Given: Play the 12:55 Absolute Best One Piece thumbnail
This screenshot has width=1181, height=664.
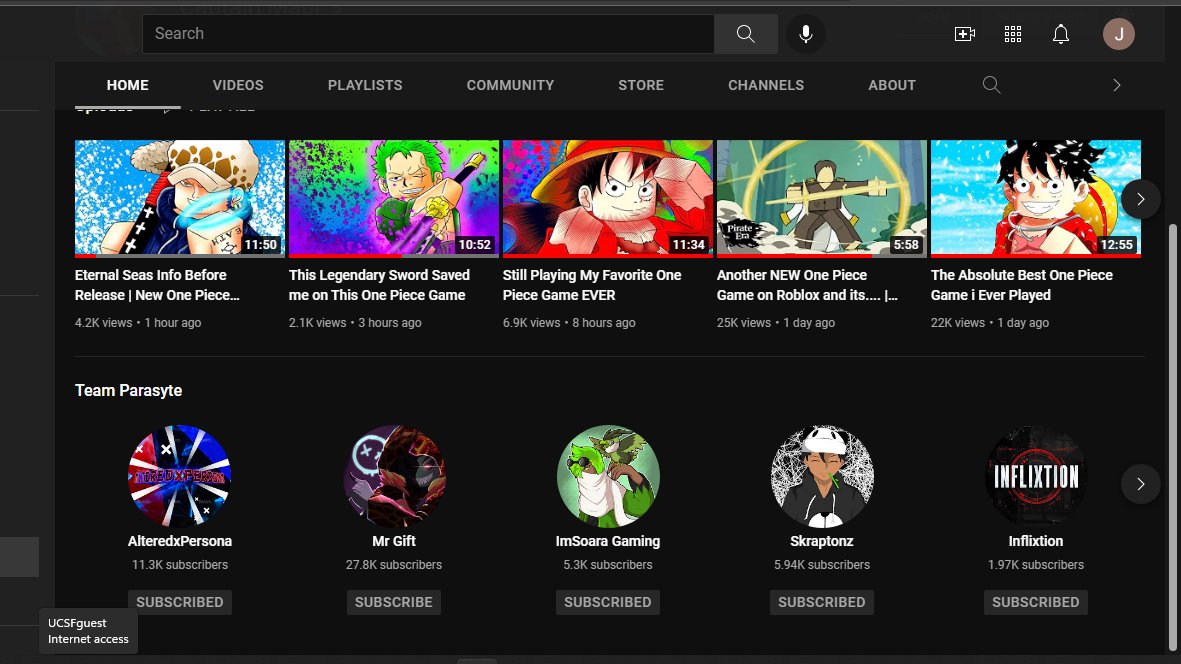Looking at the screenshot, I should [x=1036, y=198].
